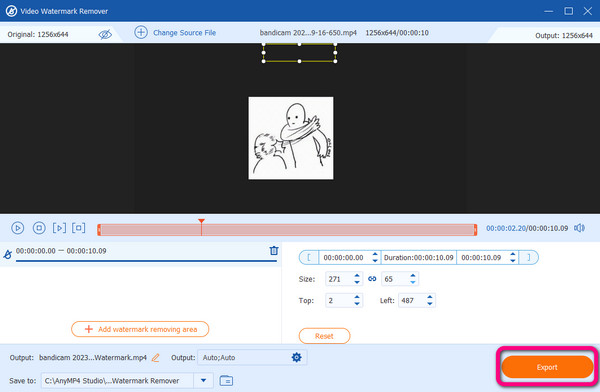Click the Original: 1256x644 label
Image resolution: width=600 pixels, height=392 pixels.
38,34
